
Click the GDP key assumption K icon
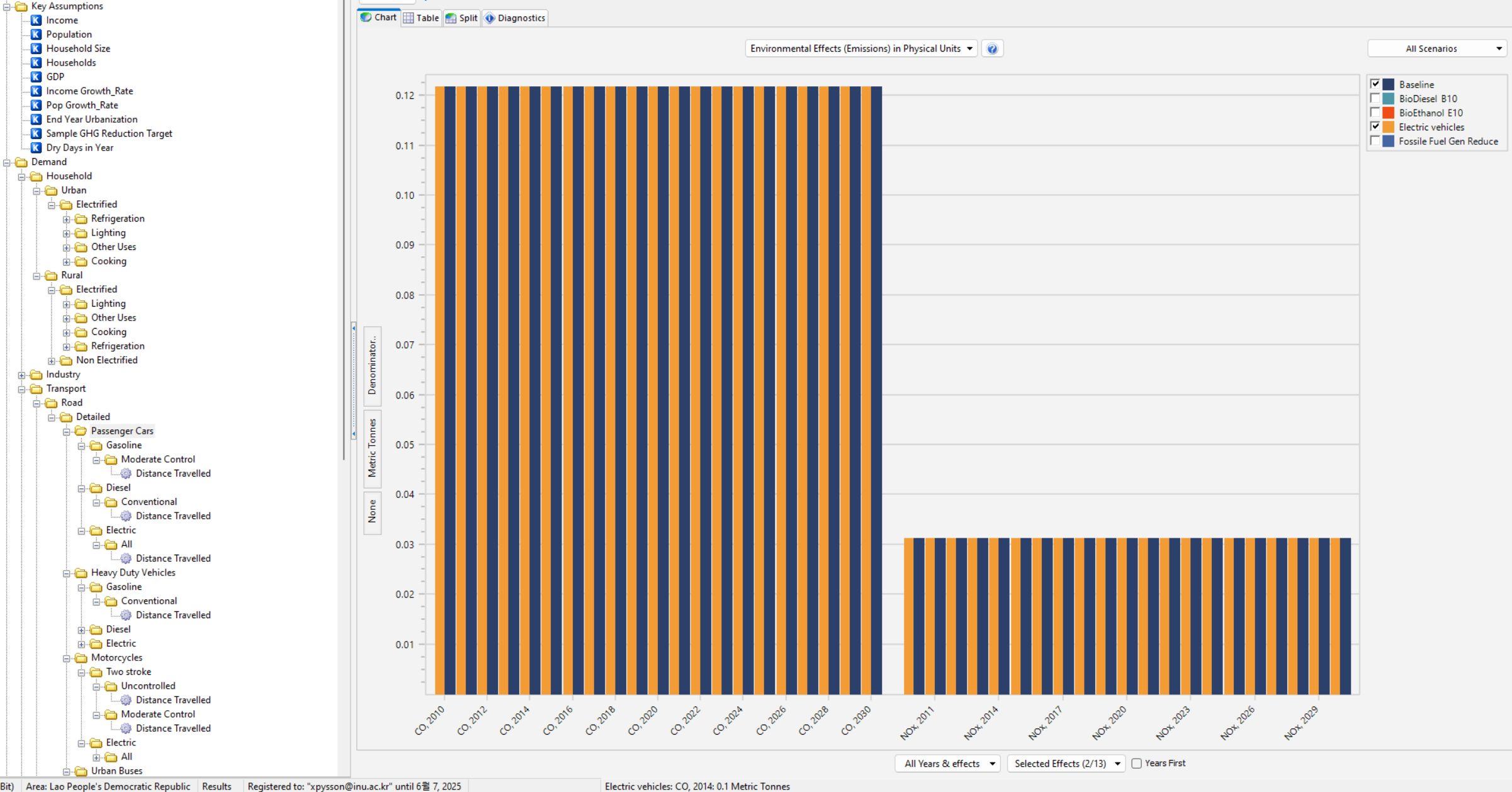pos(37,77)
